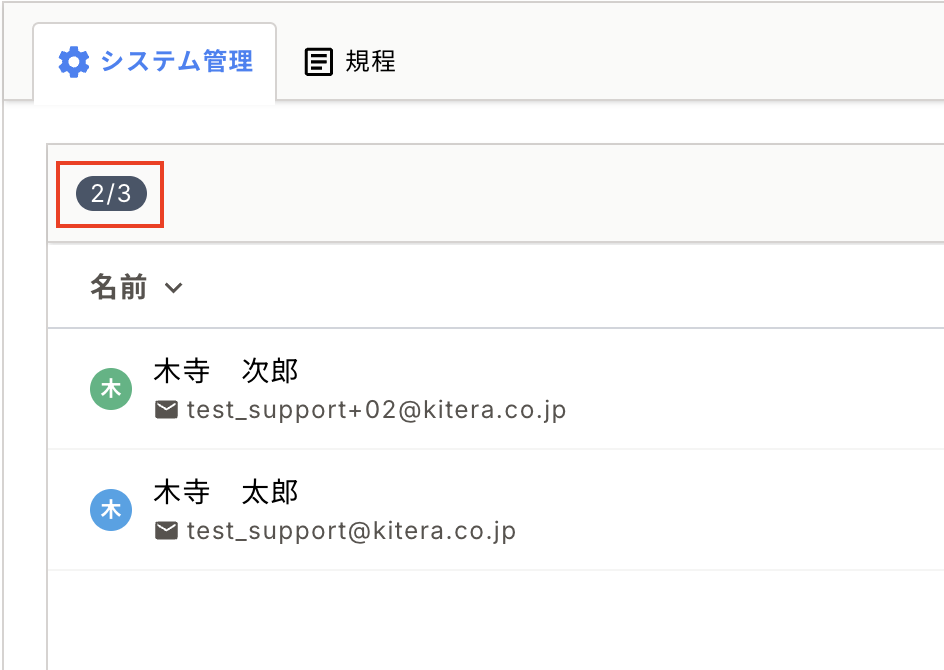This screenshot has width=944, height=670.
Task: Click the blue avatar of 木寺 太郎
Action: point(111,510)
